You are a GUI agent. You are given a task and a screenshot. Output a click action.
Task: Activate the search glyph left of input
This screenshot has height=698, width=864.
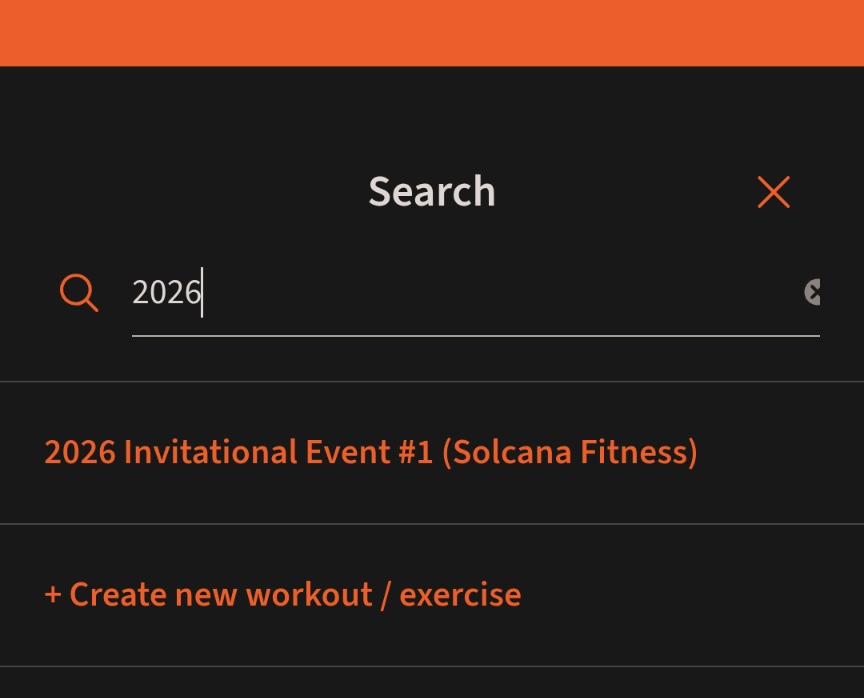pos(78,293)
